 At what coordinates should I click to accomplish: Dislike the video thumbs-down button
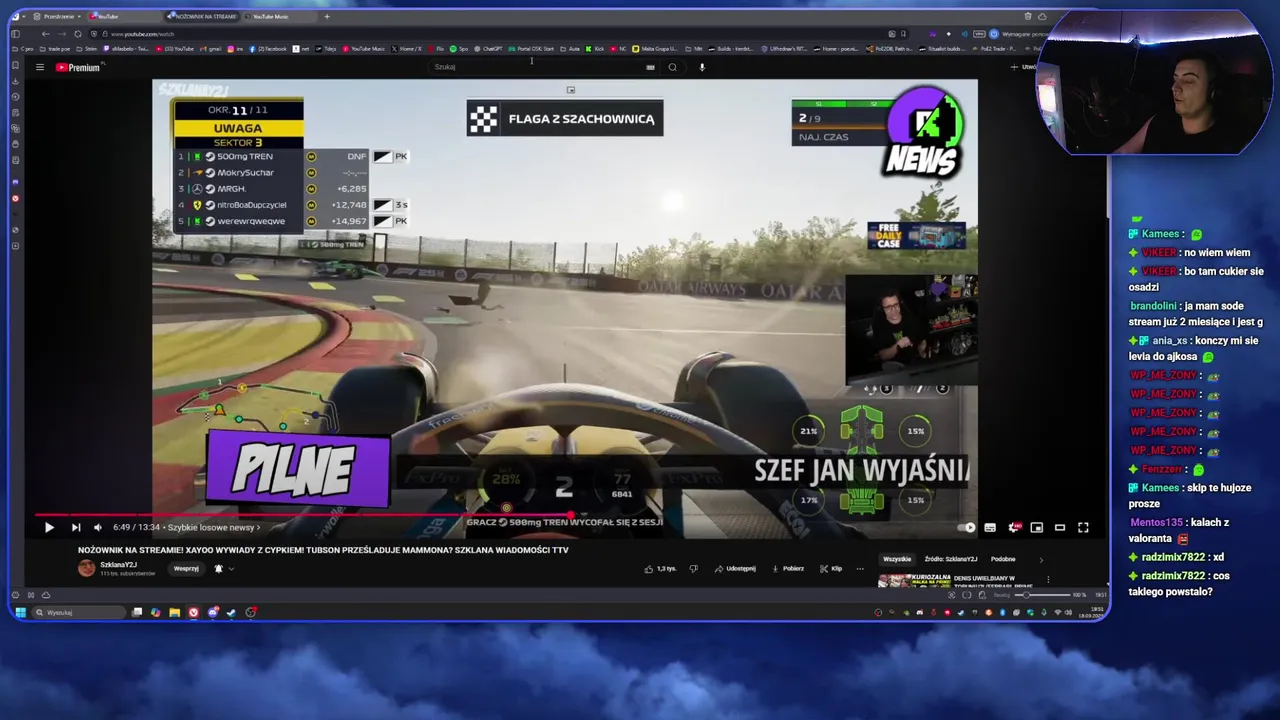(x=693, y=568)
